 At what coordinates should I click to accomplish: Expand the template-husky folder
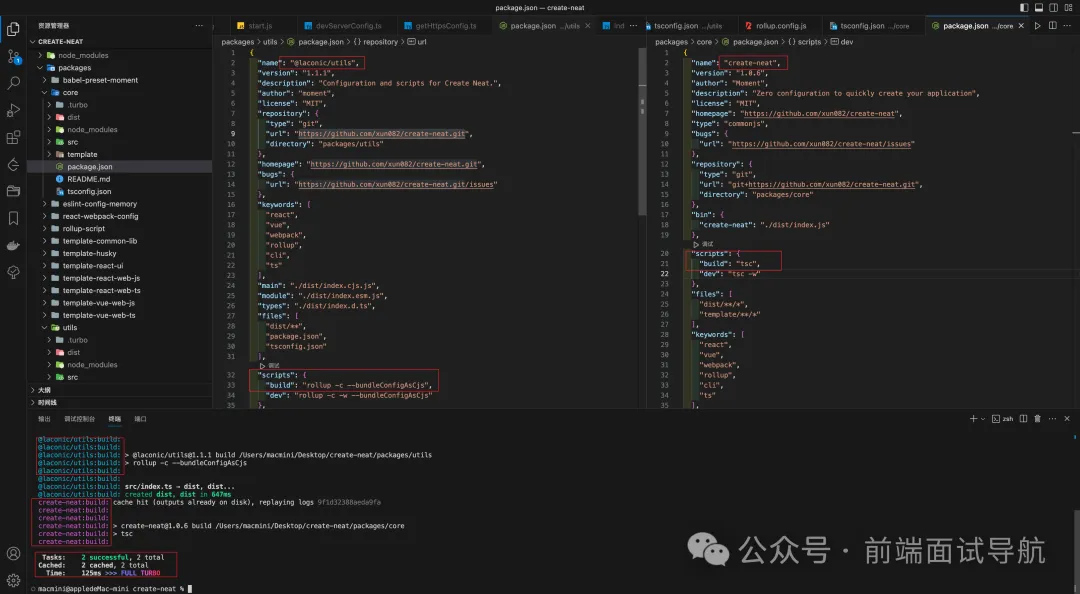pyautogui.click(x=89, y=253)
